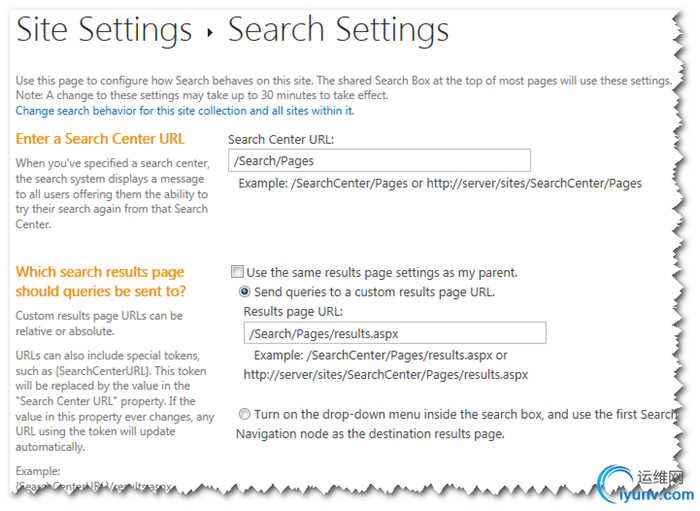The height and width of the screenshot is (511, 700).
Task: Check Use the same results page settings
Action: [x=237, y=272]
